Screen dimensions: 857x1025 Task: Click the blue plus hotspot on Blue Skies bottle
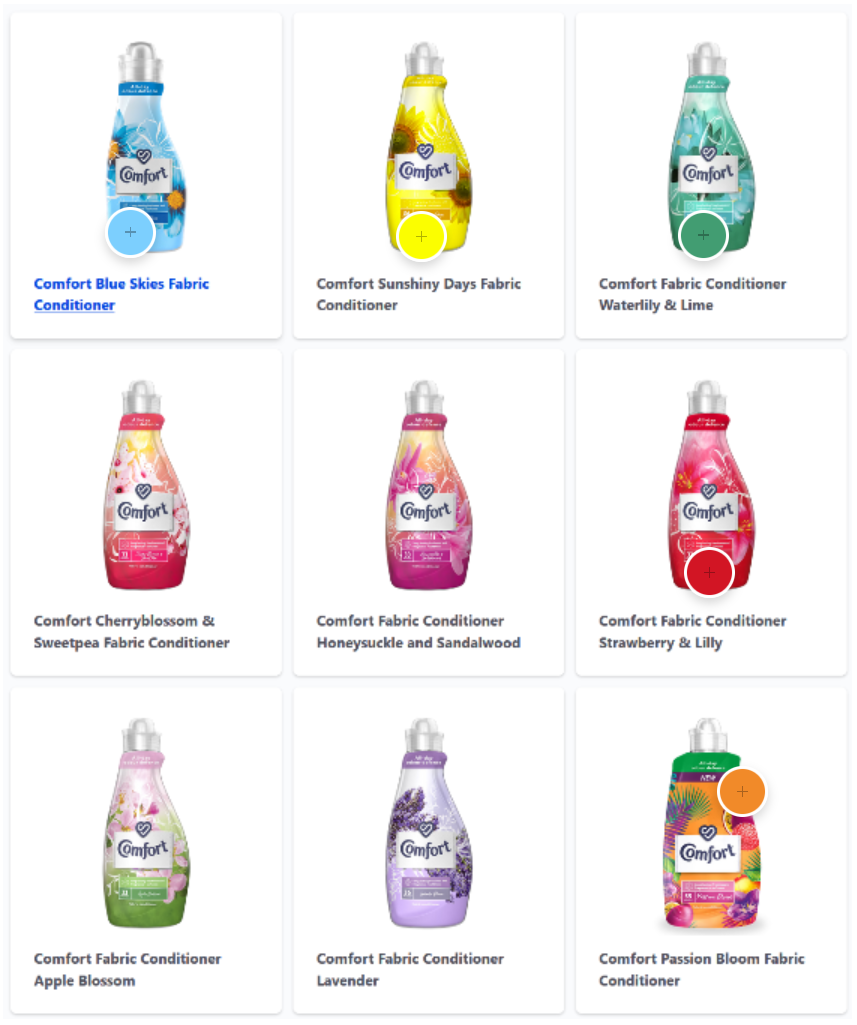(x=130, y=232)
